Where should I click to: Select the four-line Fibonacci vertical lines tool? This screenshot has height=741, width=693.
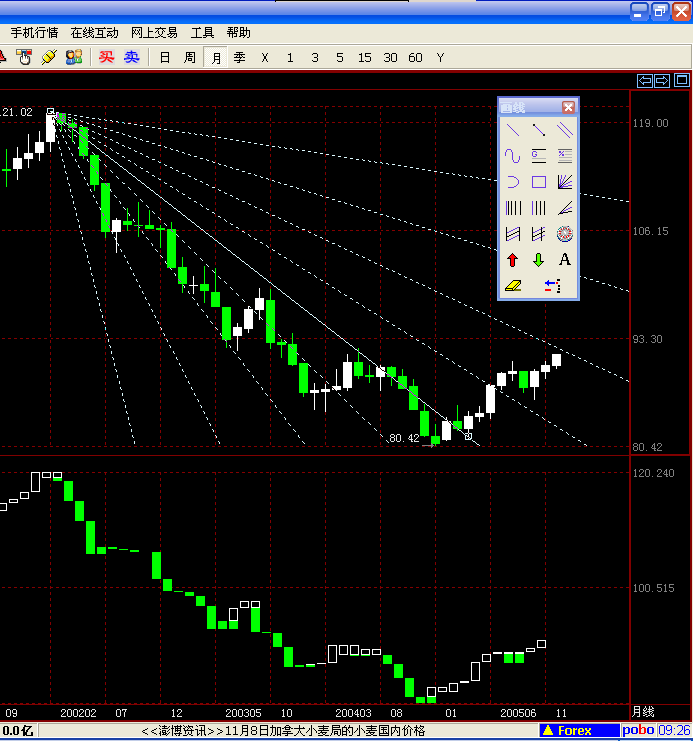tap(539, 208)
